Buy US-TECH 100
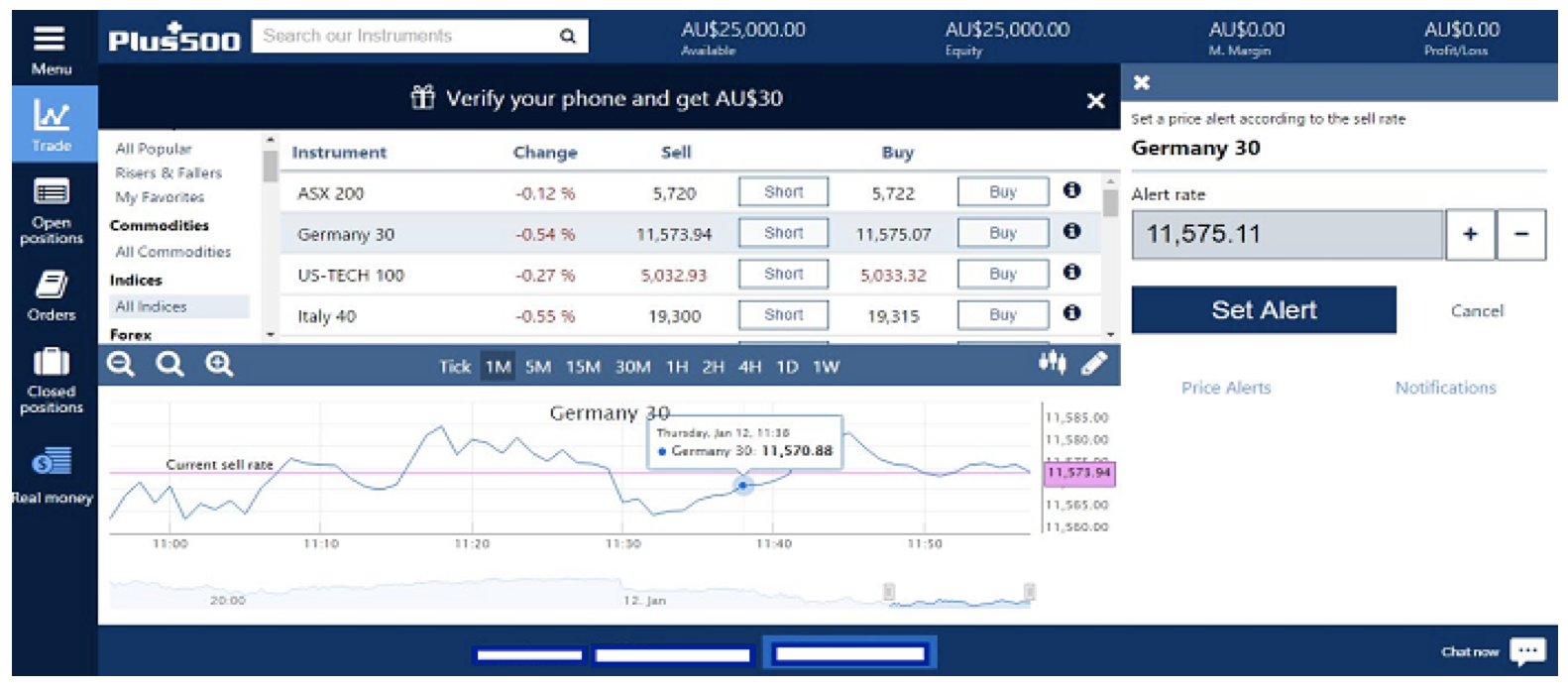1568x690 pixels. coord(1003,274)
